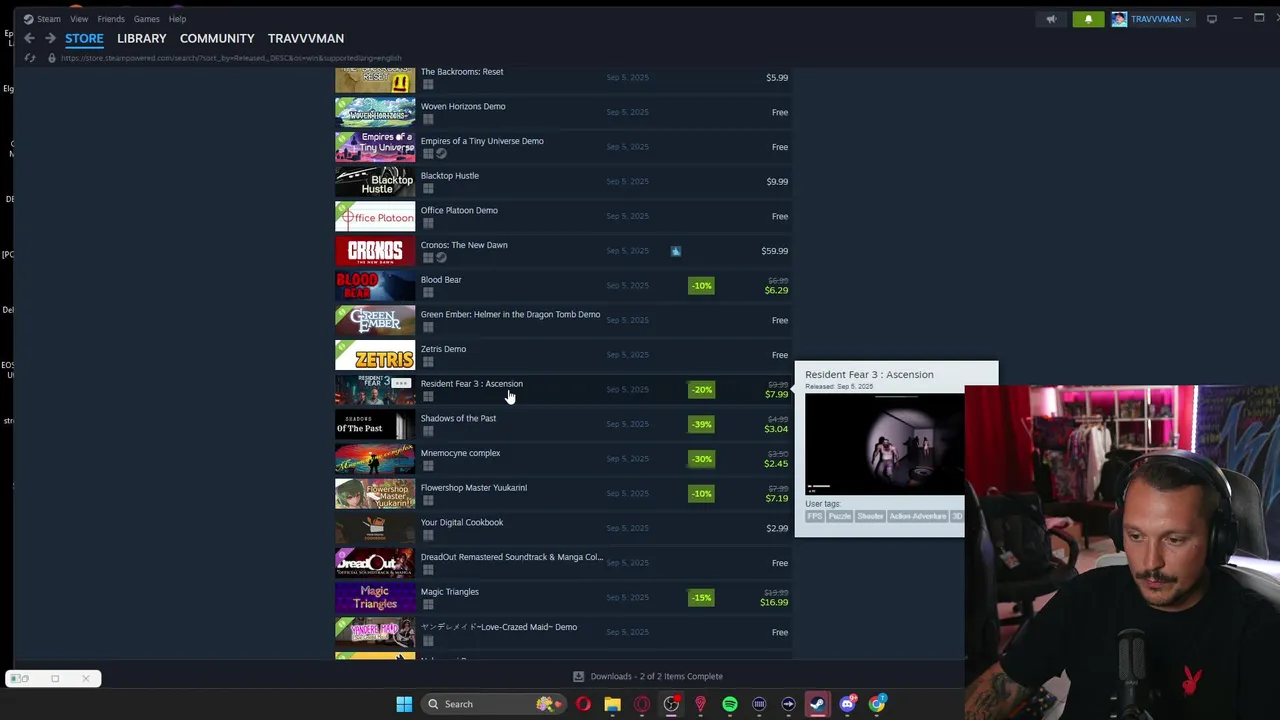
Task: Click the Blacktop Hustle $9.99 price
Action: coord(777,182)
